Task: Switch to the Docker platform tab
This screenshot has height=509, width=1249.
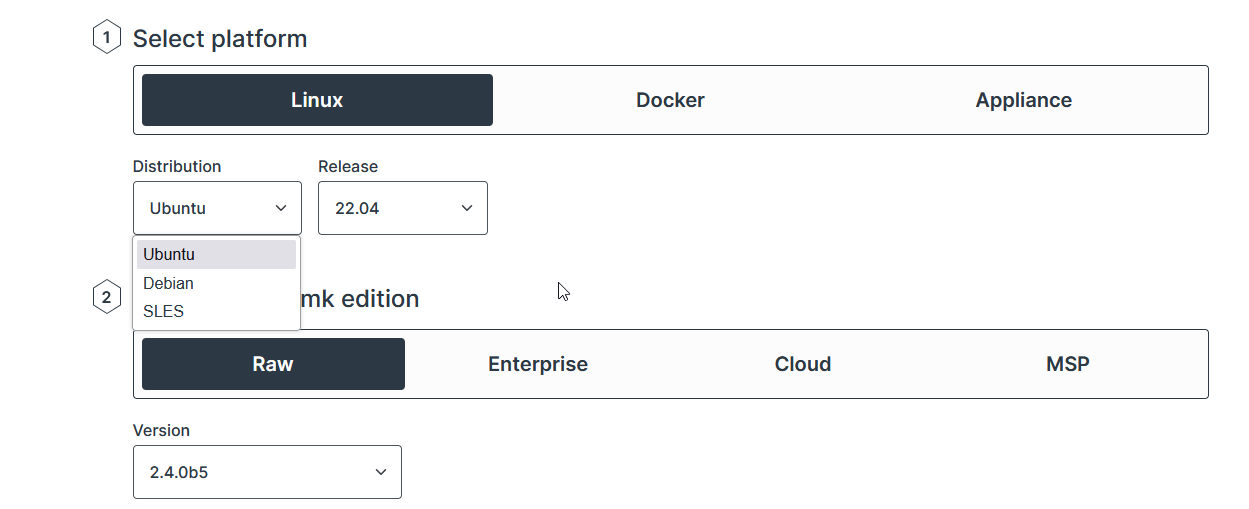Action: pos(670,100)
